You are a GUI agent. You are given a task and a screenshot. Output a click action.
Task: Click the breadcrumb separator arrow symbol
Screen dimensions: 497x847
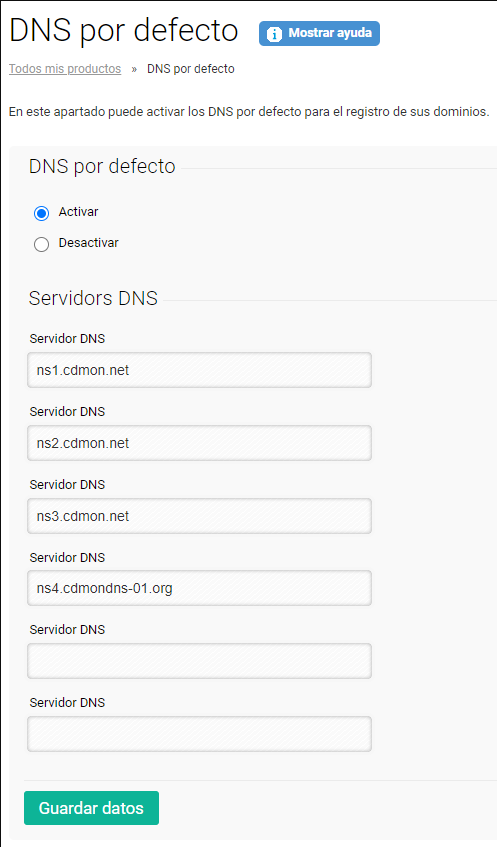134,69
